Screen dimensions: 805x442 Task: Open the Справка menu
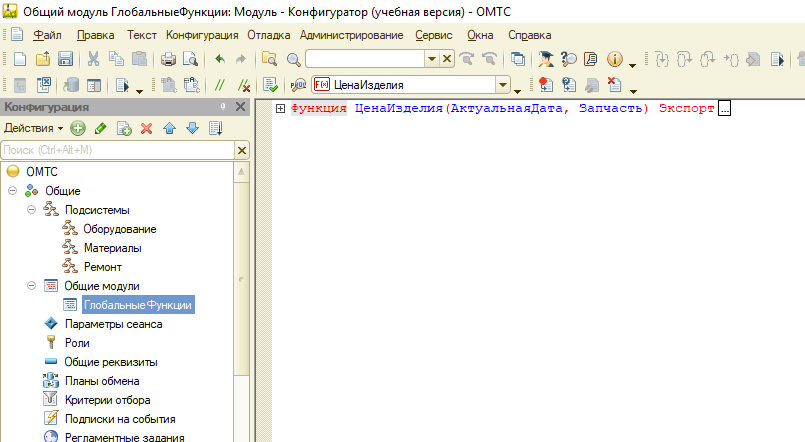pyautogui.click(x=529, y=35)
